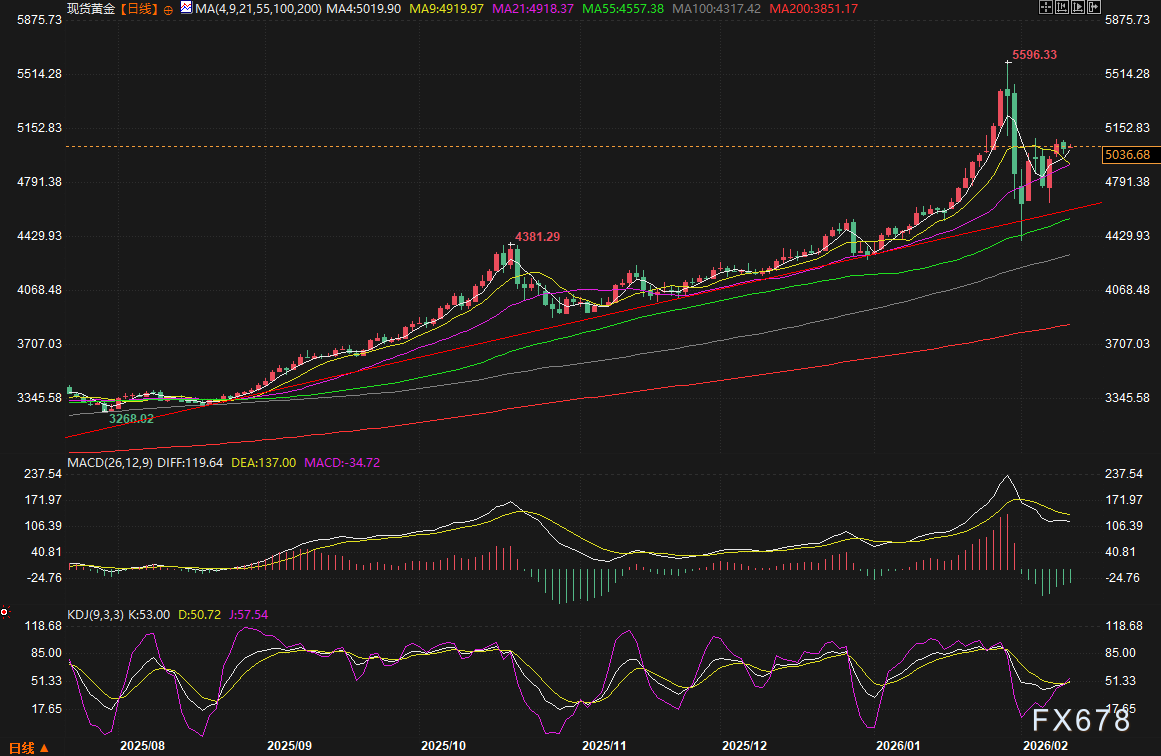This screenshot has width=1161, height=756.
Task: Select the red MA200:3851.17 legend entry
Action: (812, 9)
